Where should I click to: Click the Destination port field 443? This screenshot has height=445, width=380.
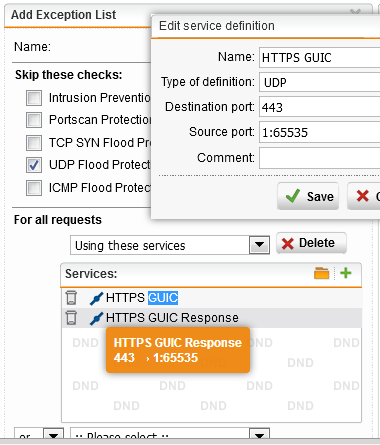tap(320, 107)
